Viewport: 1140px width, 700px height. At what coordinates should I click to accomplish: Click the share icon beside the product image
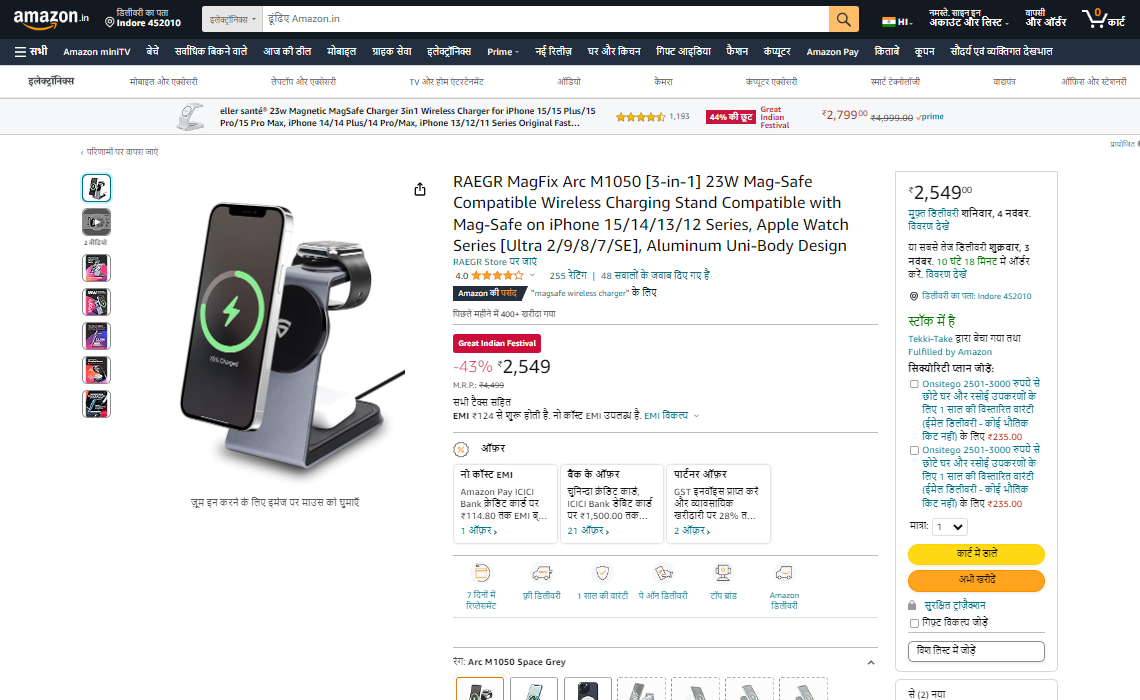click(x=420, y=190)
